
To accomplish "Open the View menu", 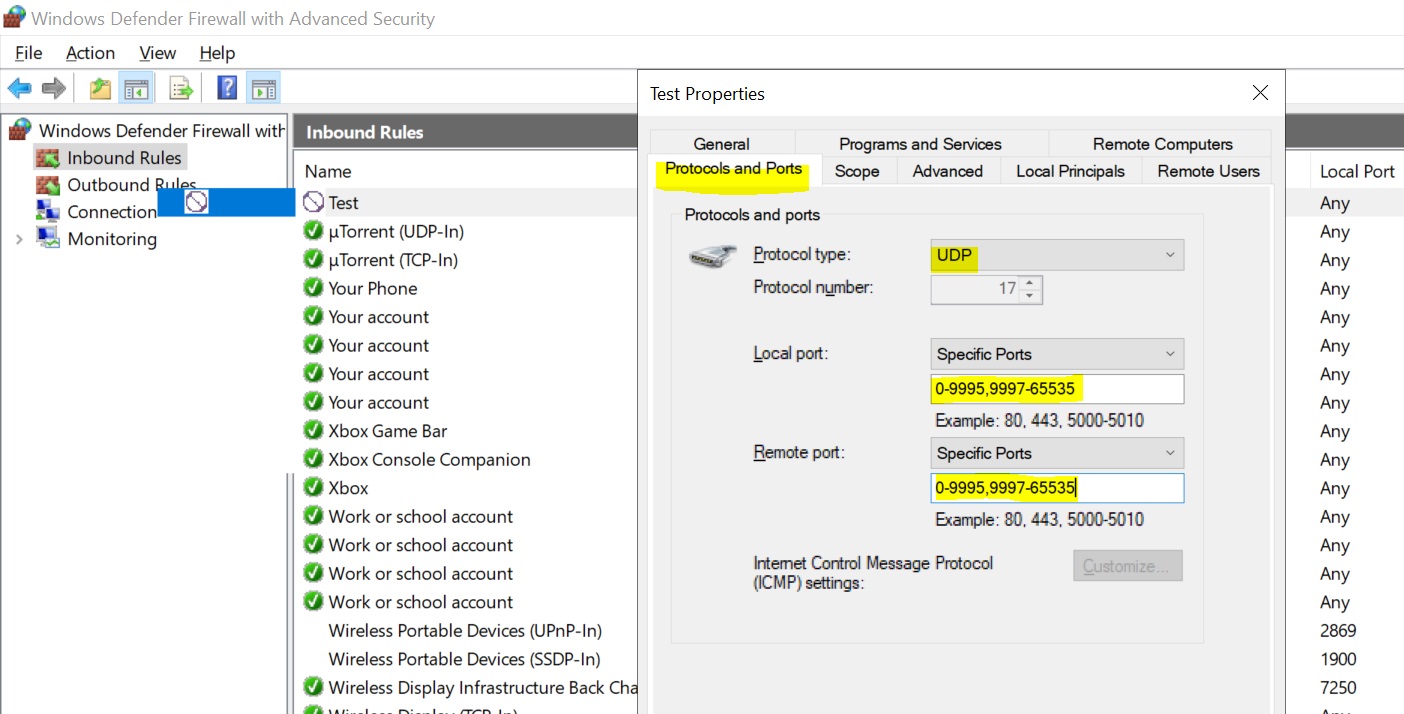I will [158, 53].
